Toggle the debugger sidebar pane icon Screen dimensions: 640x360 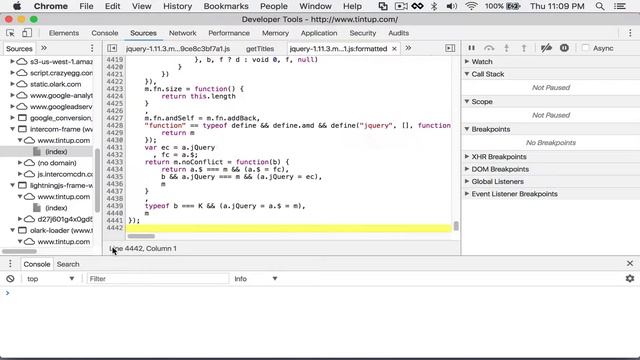[450, 48]
